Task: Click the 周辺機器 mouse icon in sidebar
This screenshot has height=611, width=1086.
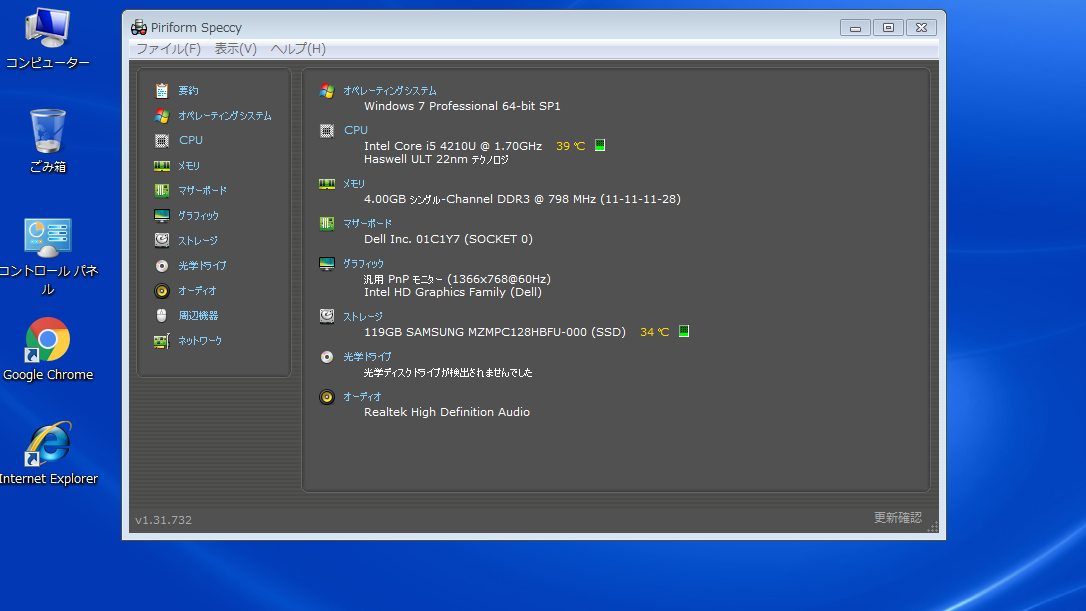Action: (161, 316)
